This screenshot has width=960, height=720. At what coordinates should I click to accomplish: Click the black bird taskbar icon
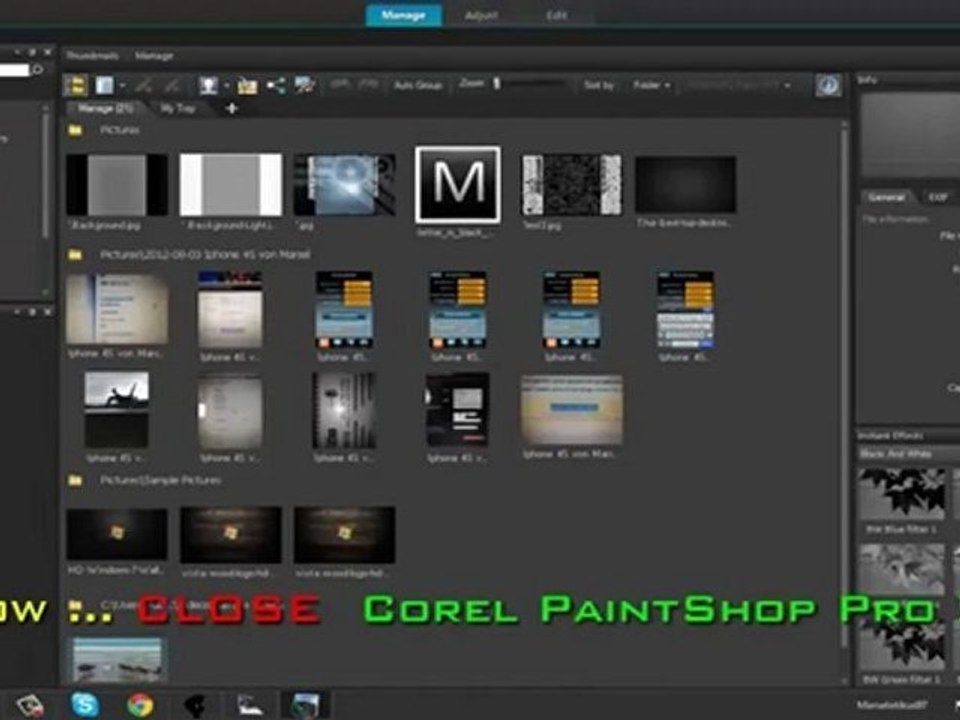pos(195,706)
